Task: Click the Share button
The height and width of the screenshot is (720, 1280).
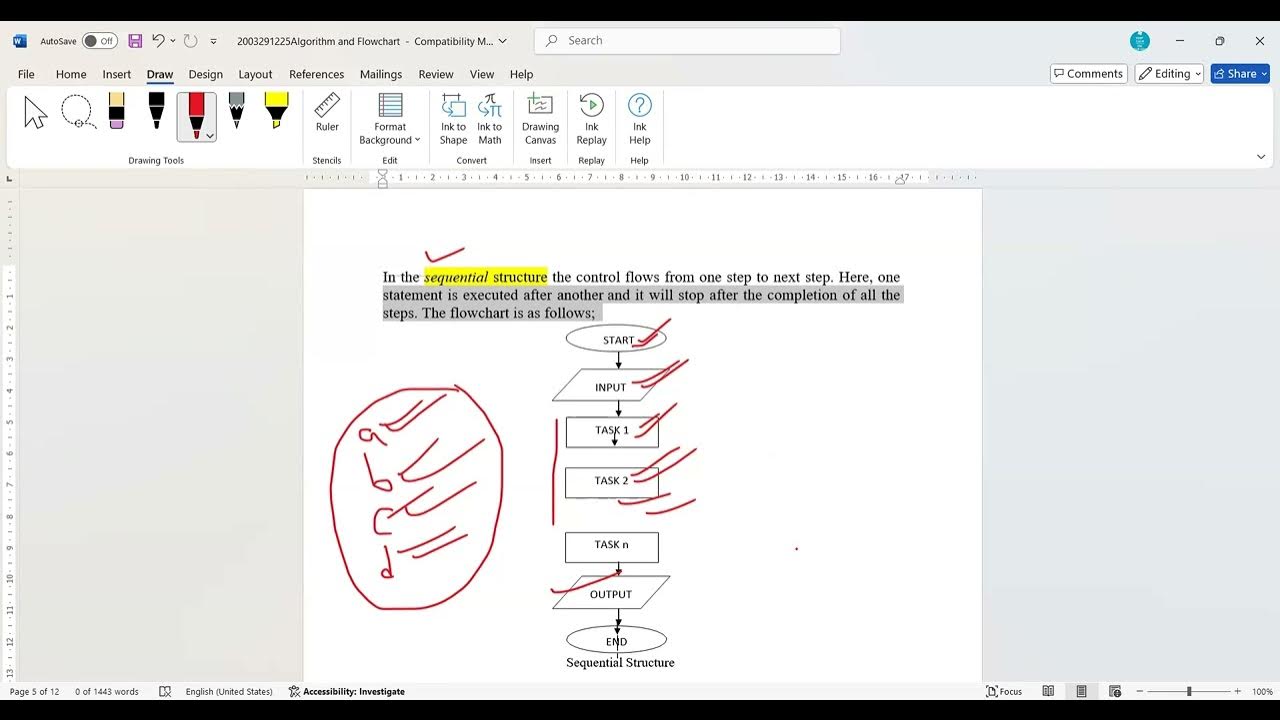Action: pyautogui.click(x=1240, y=74)
